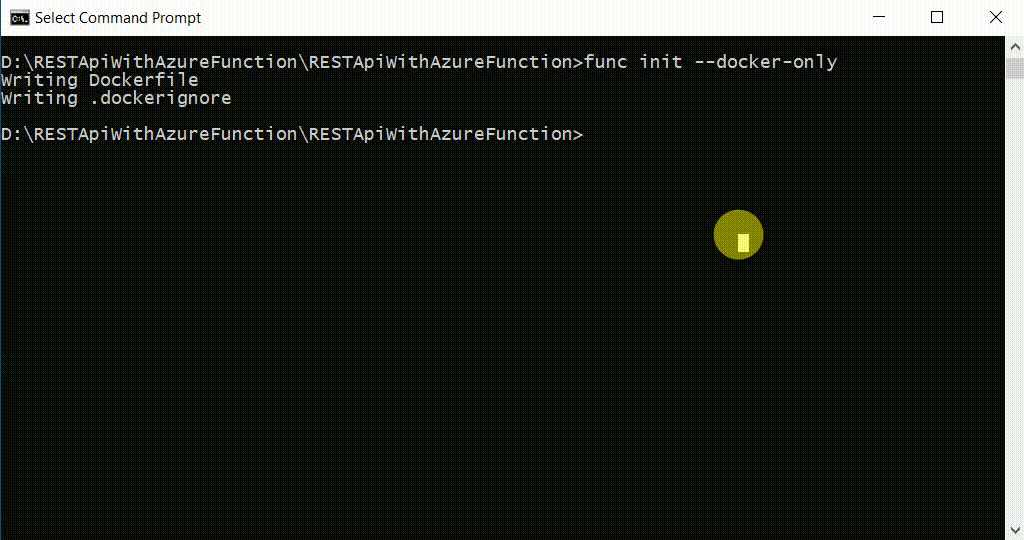Click the Command Prompt system menu icon
Screen dimensions: 1024x540
click(19, 17)
